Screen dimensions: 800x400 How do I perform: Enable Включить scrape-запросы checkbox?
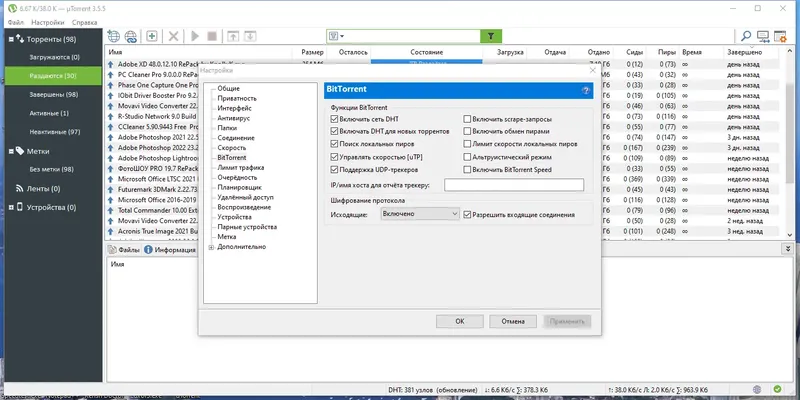[x=467, y=119]
